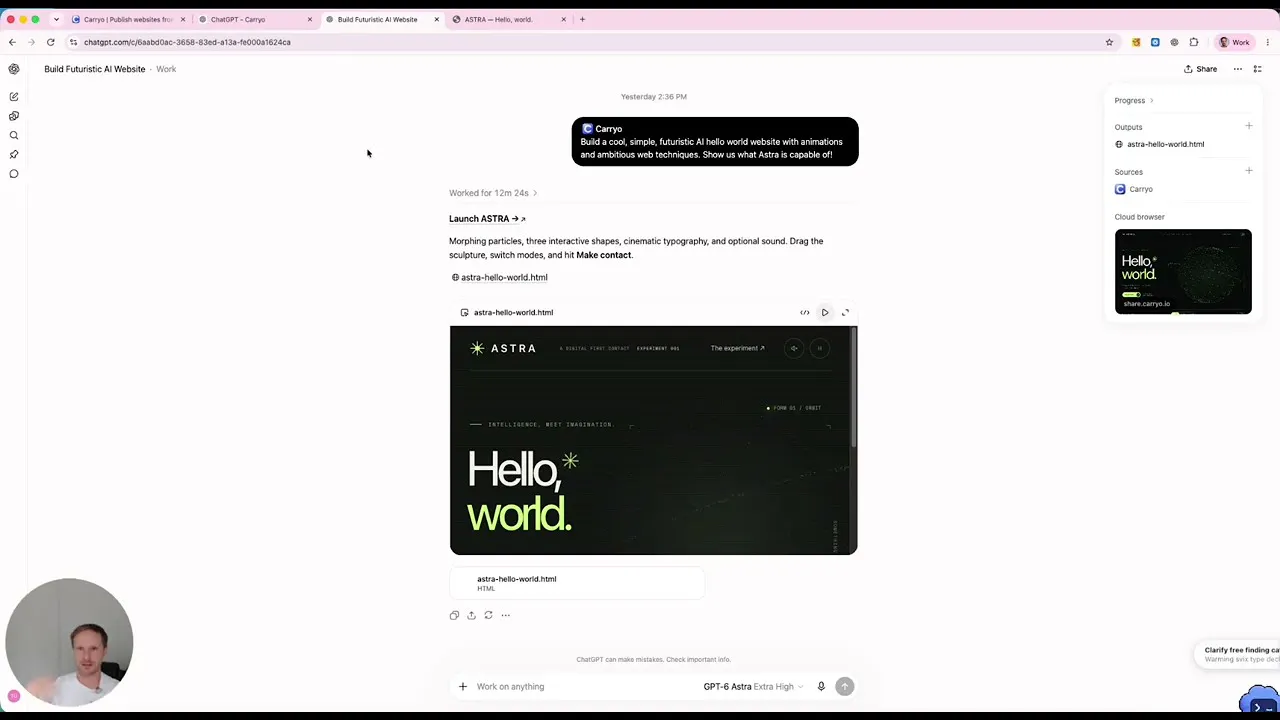This screenshot has height=720, width=1280.
Task: Open the astra-hello-world.html inline file link
Action: [499, 278]
